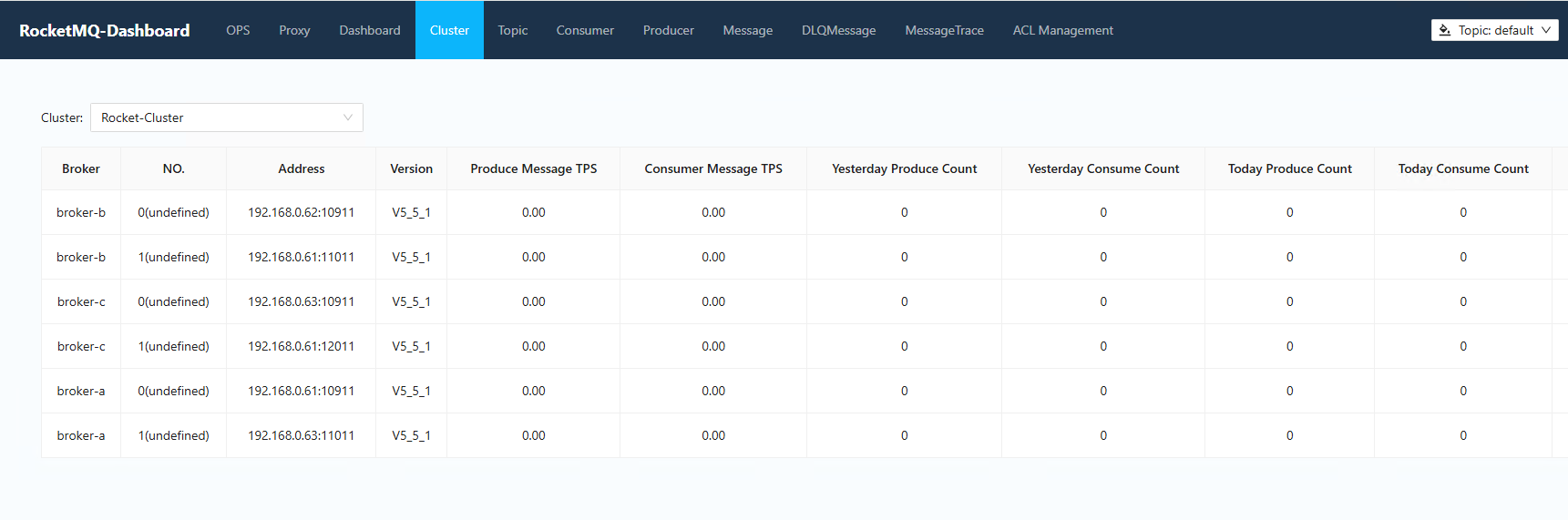The image size is (1568, 520).
Task: Click the Yesterday Produce Count column header
Action: click(x=905, y=168)
